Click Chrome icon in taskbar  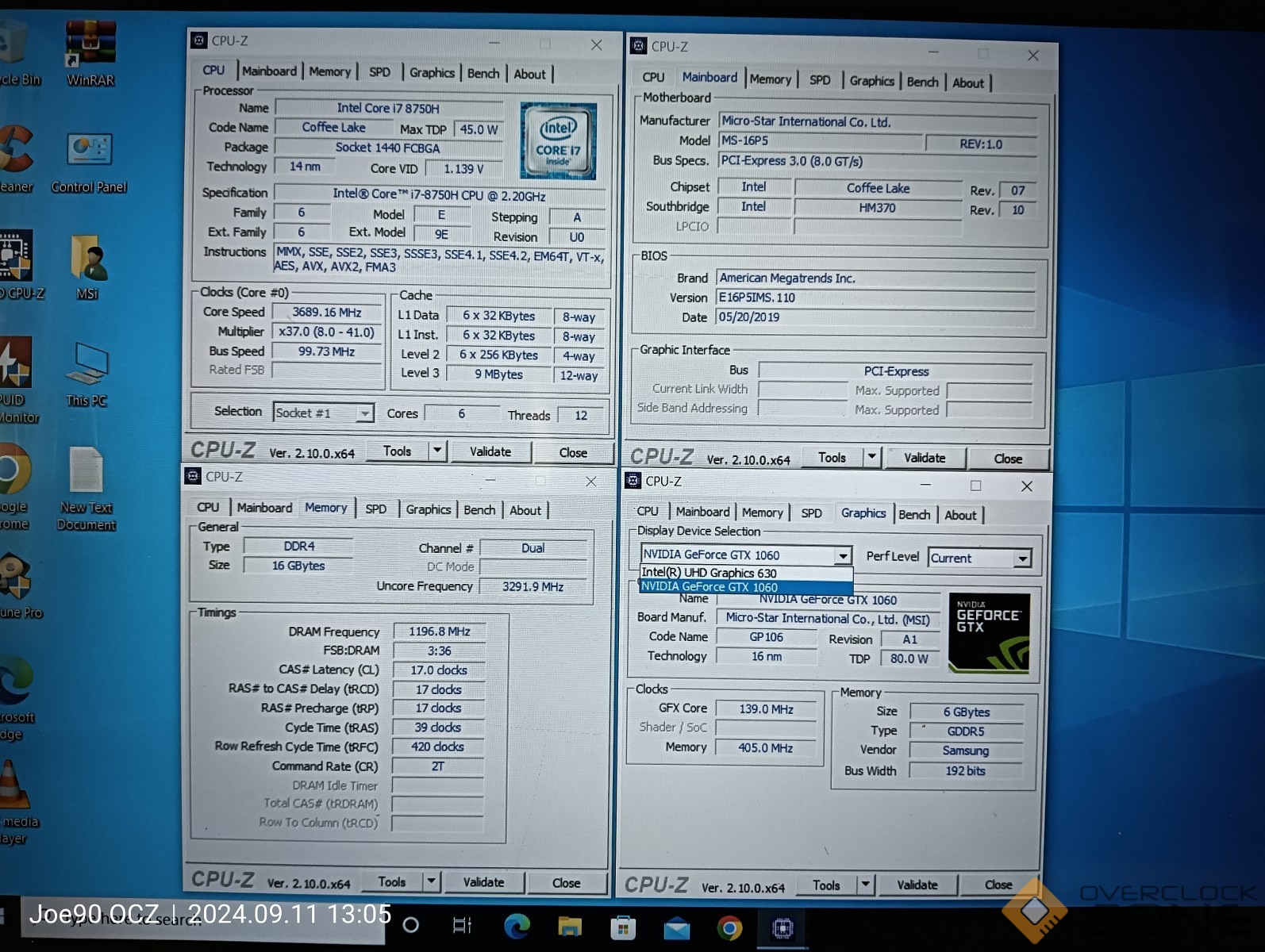729,927
